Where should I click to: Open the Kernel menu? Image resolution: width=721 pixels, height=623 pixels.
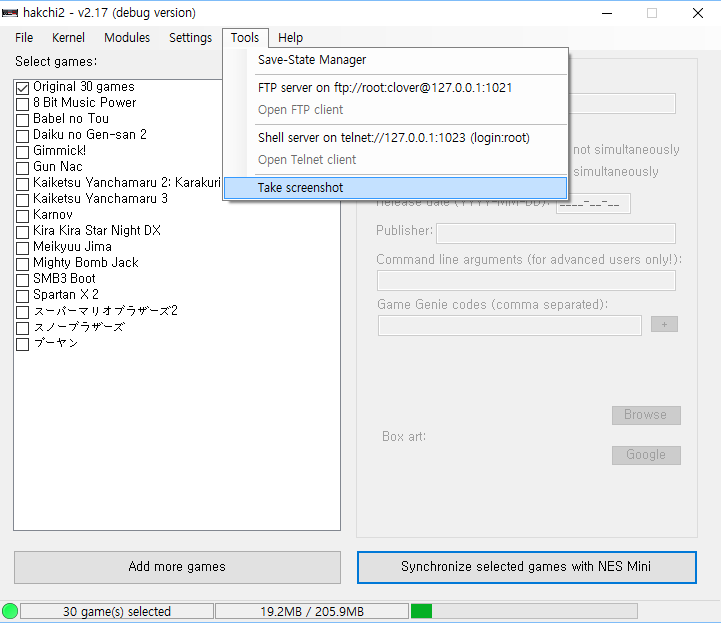[x=68, y=38]
